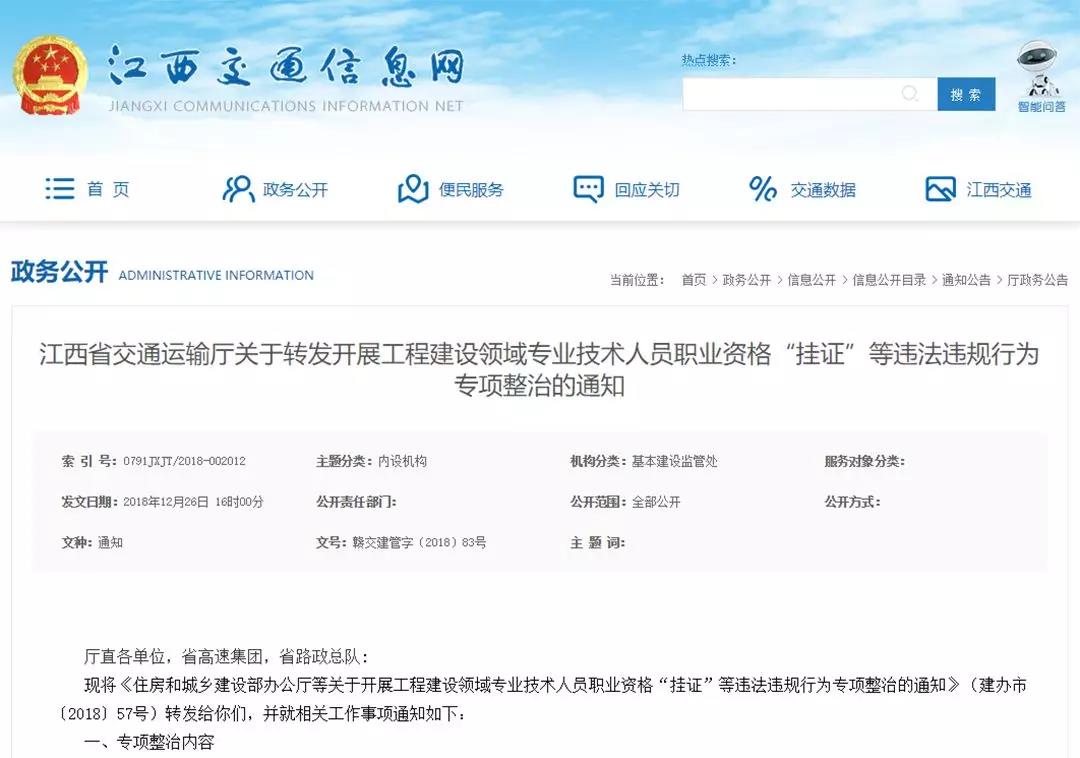Open 通知公告 in the breadcrumb
The image size is (1080, 758).
[x=965, y=281]
